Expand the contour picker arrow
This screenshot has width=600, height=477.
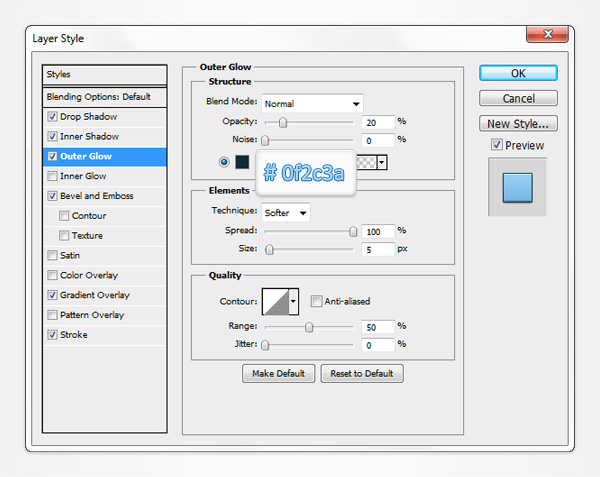pyautogui.click(x=293, y=301)
